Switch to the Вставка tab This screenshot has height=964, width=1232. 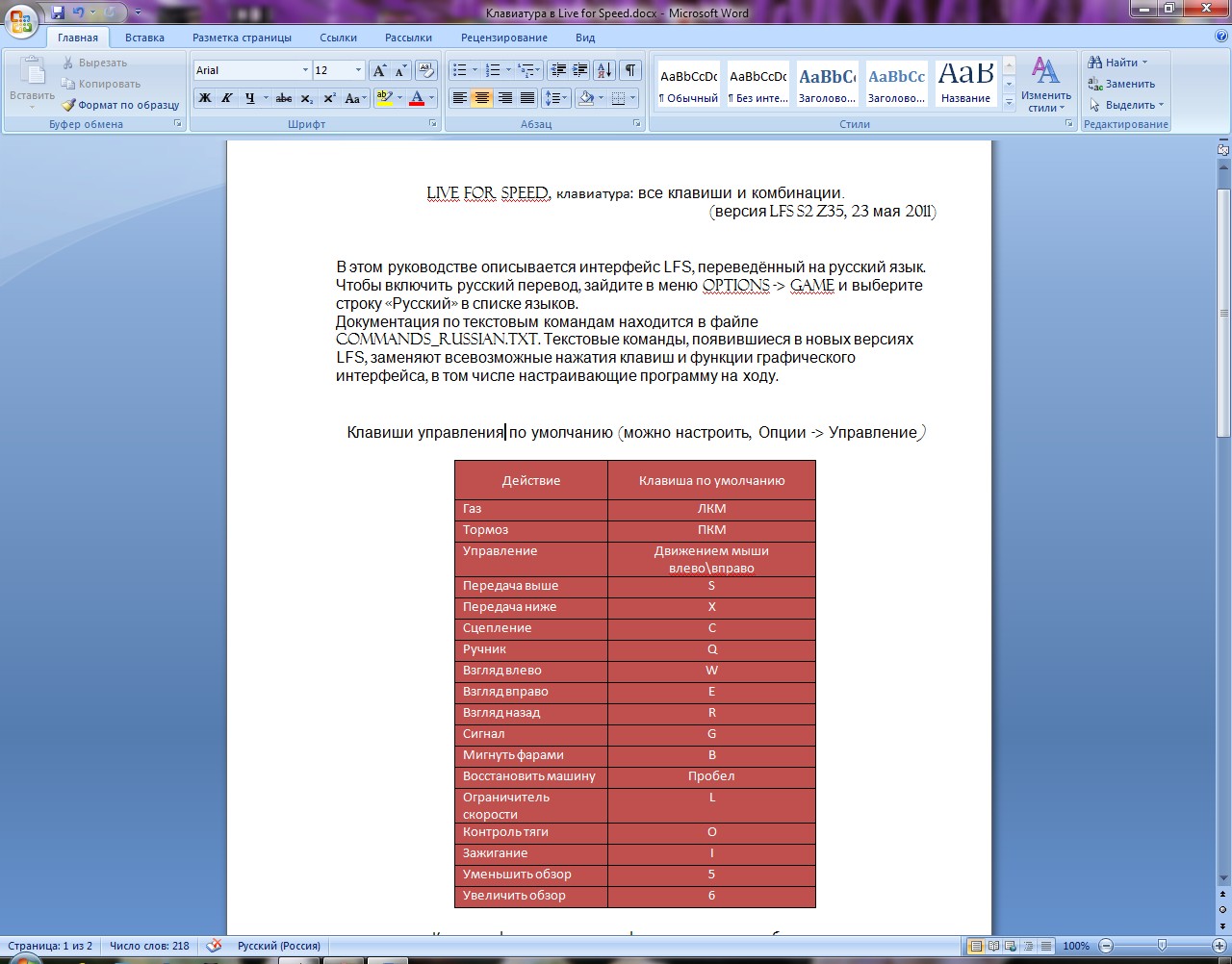[x=144, y=38]
